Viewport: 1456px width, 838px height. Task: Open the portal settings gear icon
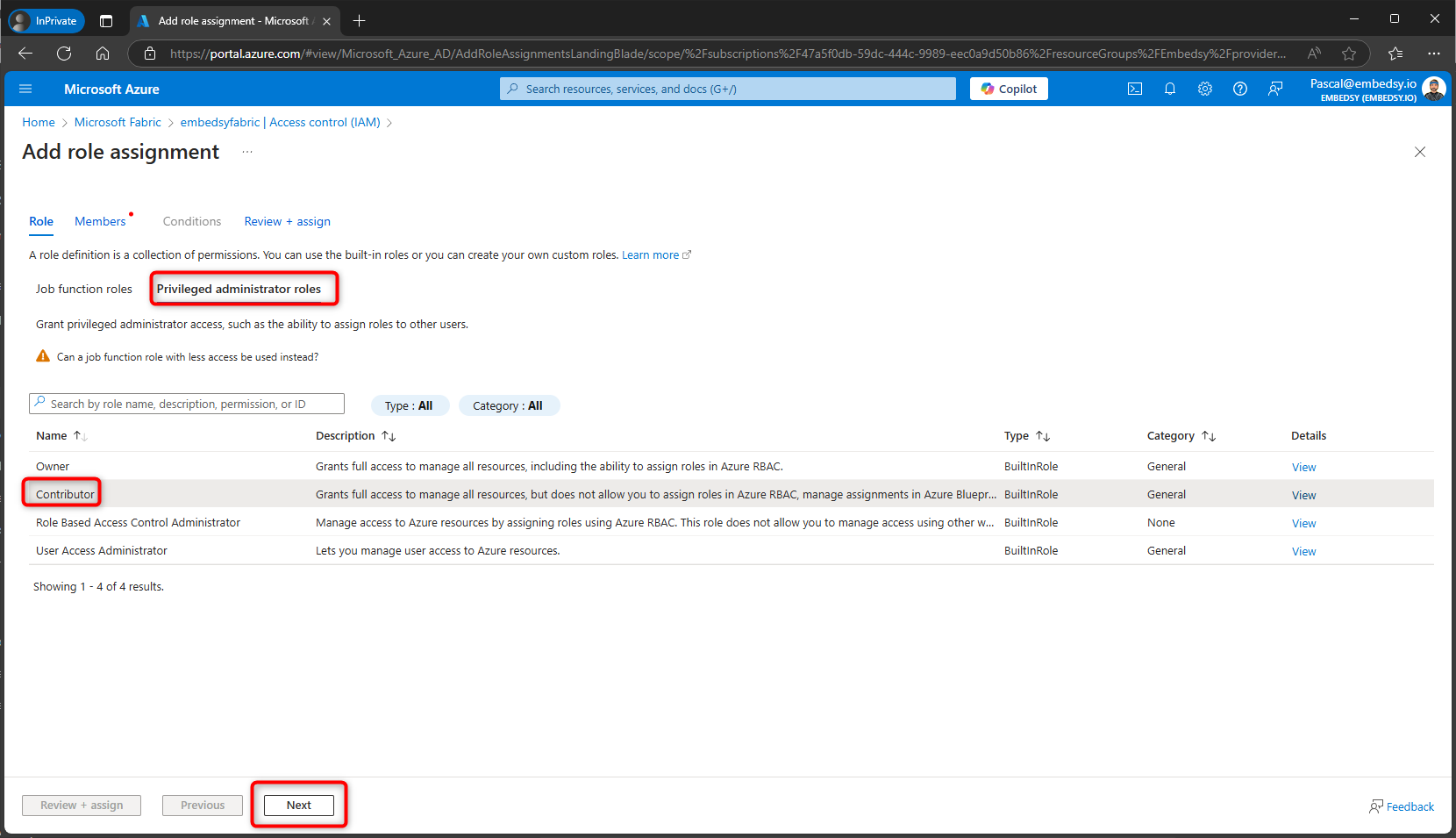coord(1205,88)
